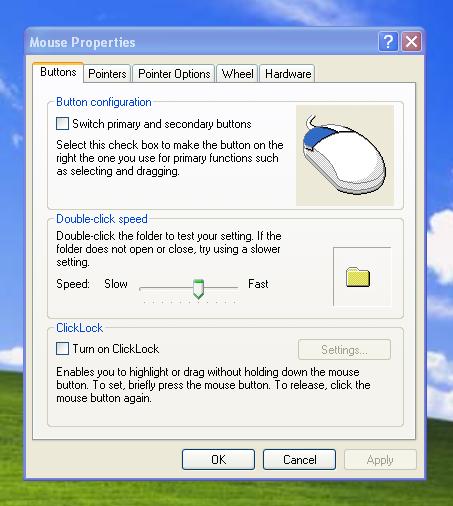453x506 pixels.
Task: Click the OK button
Action: coord(218,460)
